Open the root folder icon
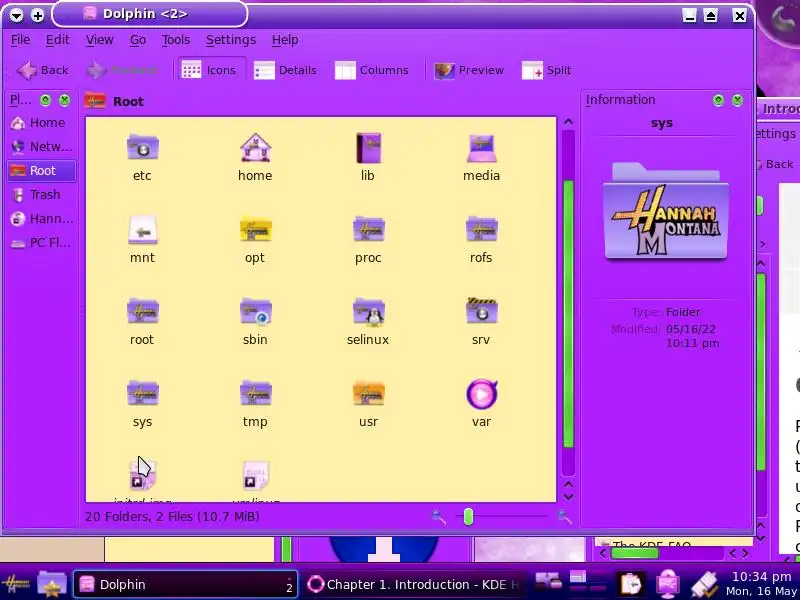The image size is (800, 600). [142, 312]
